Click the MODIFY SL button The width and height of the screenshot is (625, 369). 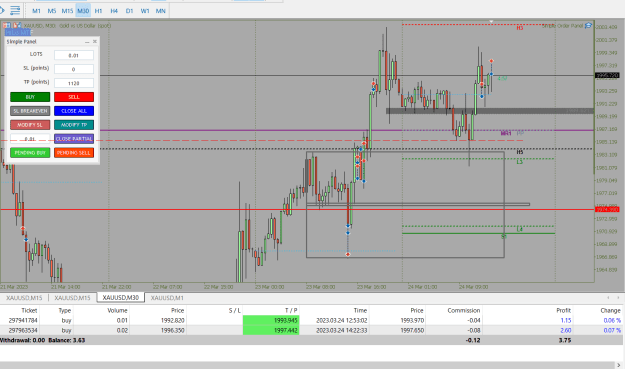30,125
